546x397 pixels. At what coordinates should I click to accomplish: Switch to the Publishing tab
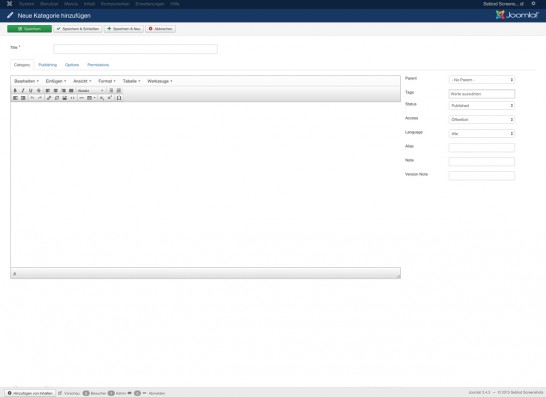click(48, 65)
